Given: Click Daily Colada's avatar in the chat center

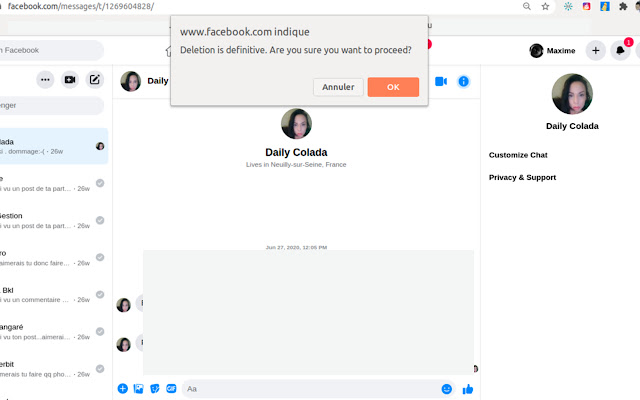Looking at the screenshot, I should pyautogui.click(x=296, y=124).
